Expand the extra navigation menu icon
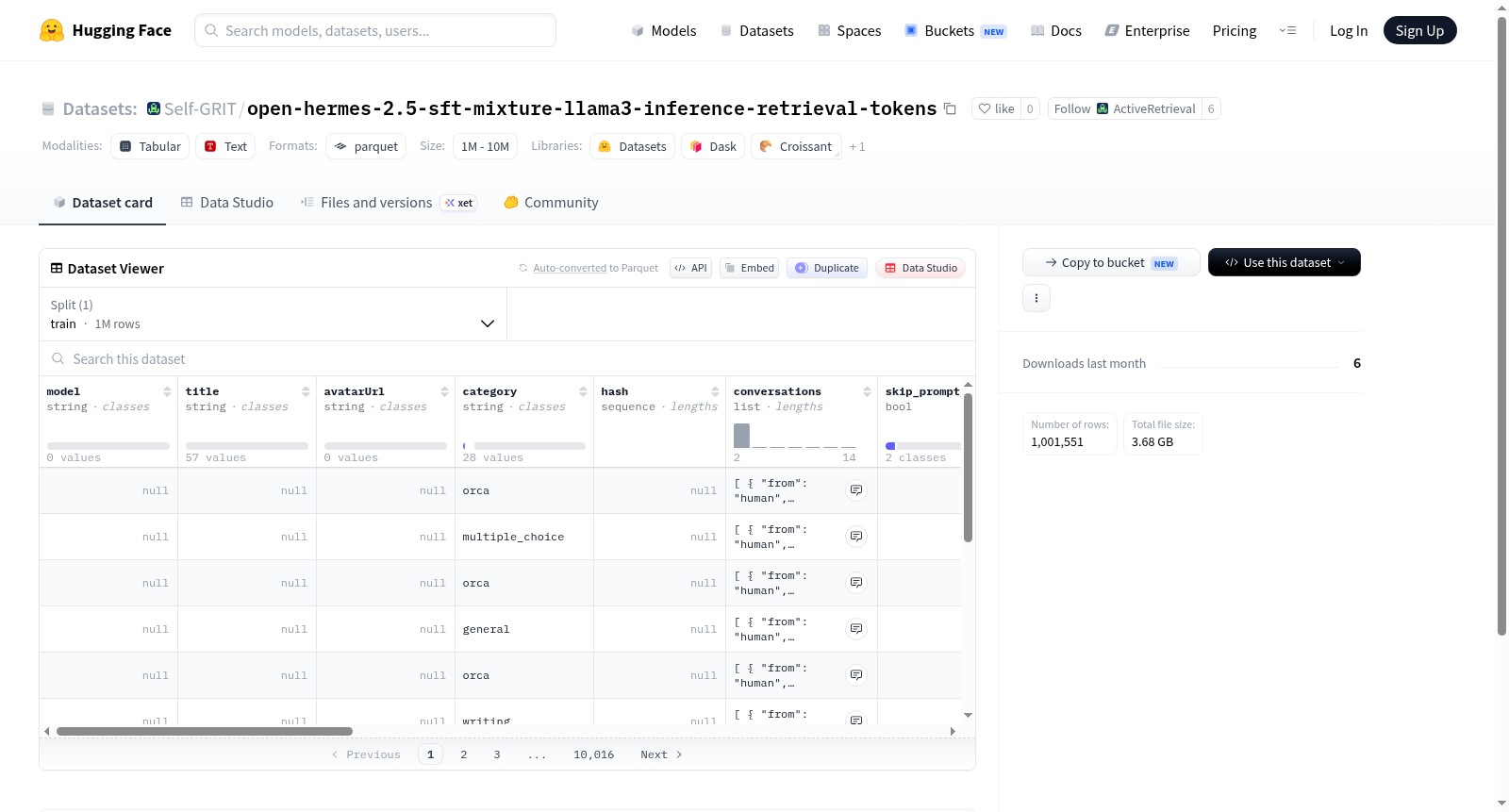Viewport: 1509px width, 812px height. point(1287,30)
